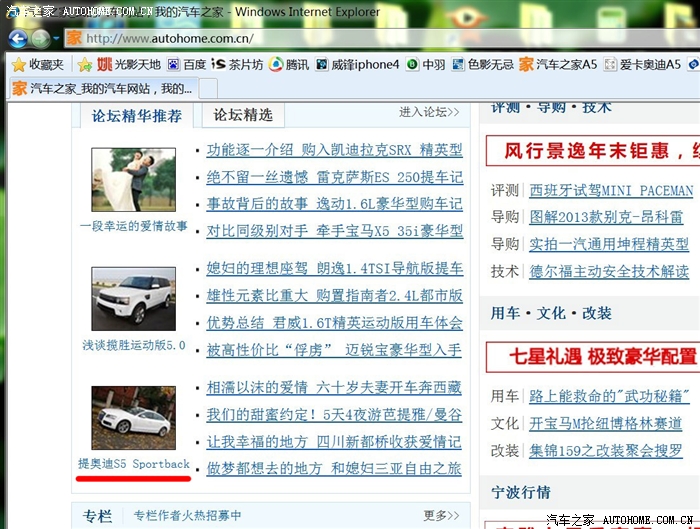
Task: Open 事故背后的故事 逸动1.6L post
Action: (334, 204)
